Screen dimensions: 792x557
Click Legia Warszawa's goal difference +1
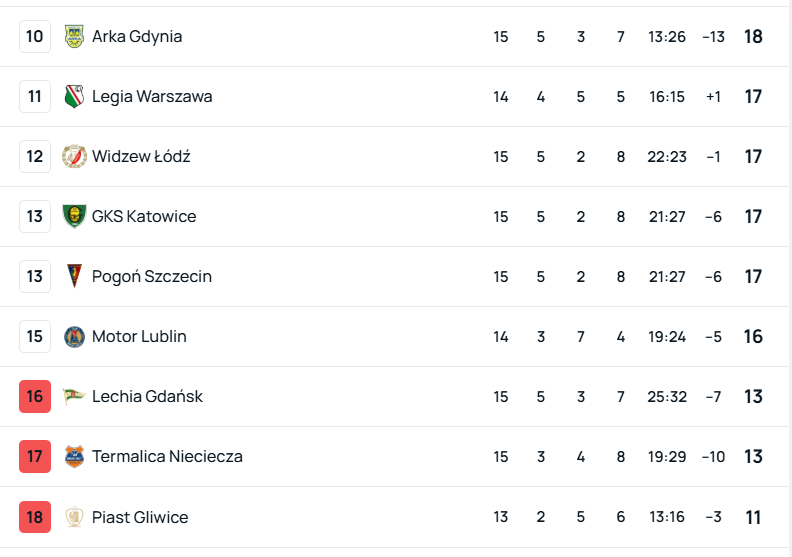point(713,97)
